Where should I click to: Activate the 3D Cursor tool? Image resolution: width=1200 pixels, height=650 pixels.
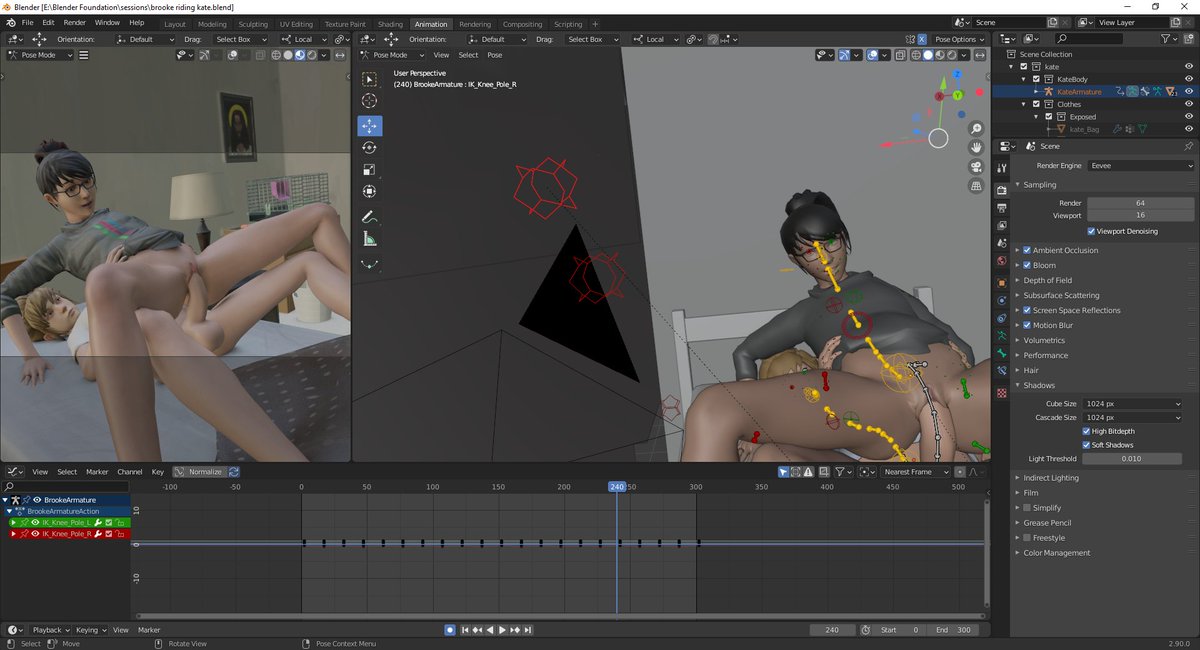(x=370, y=101)
